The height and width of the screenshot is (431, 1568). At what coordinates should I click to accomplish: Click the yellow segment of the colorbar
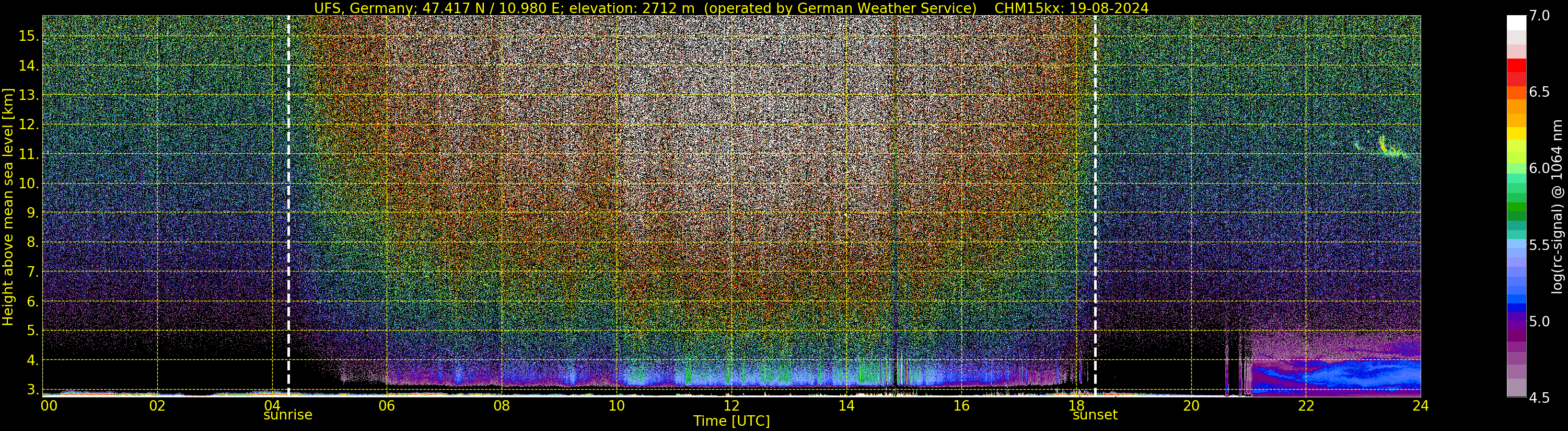pyautogui.click(x=1516, y=133)
